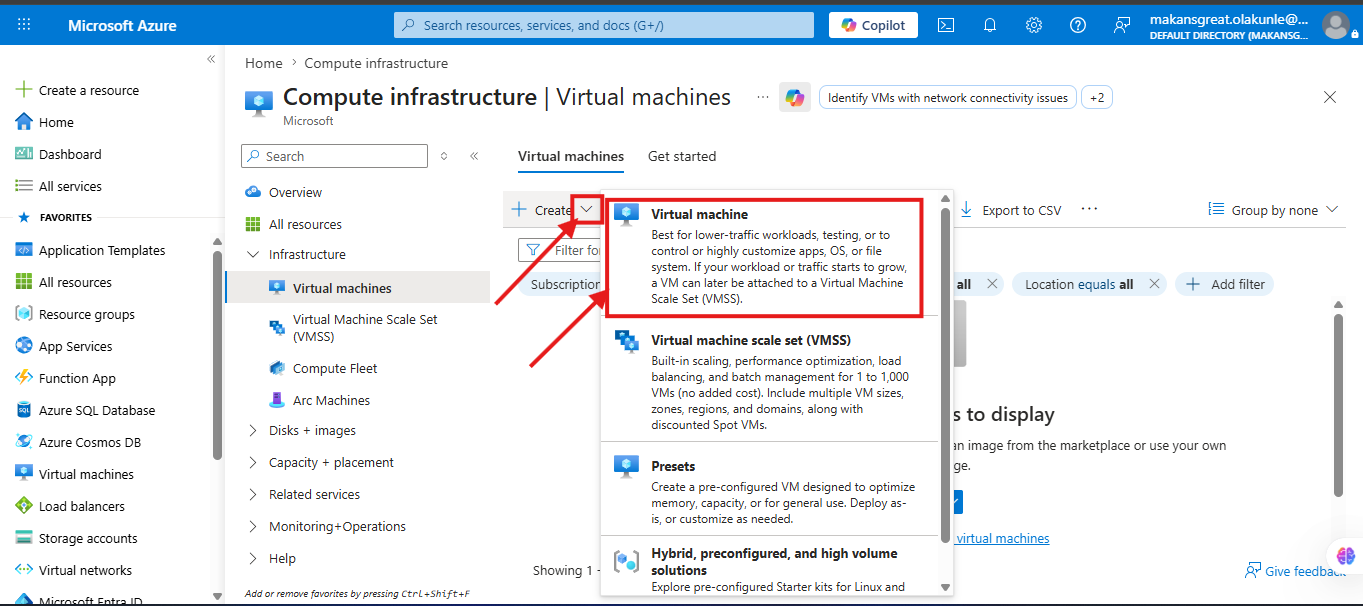Choose Hybrid, preconfigured, and high volume solutions

tap(770, 568)
